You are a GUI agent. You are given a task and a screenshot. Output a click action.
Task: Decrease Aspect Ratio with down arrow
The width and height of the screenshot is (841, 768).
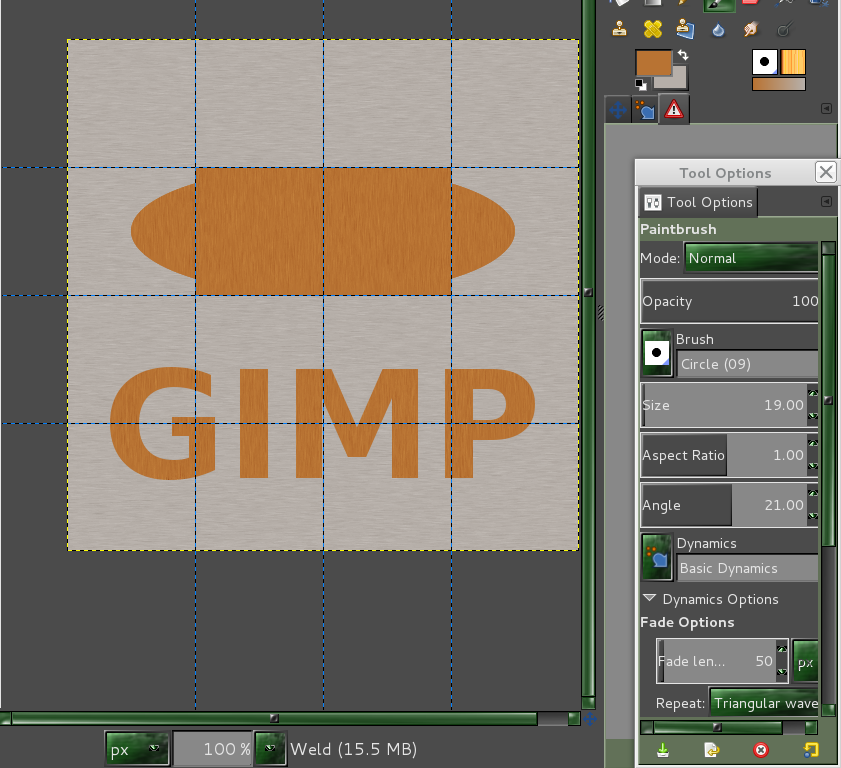click(x=813, y=467)
